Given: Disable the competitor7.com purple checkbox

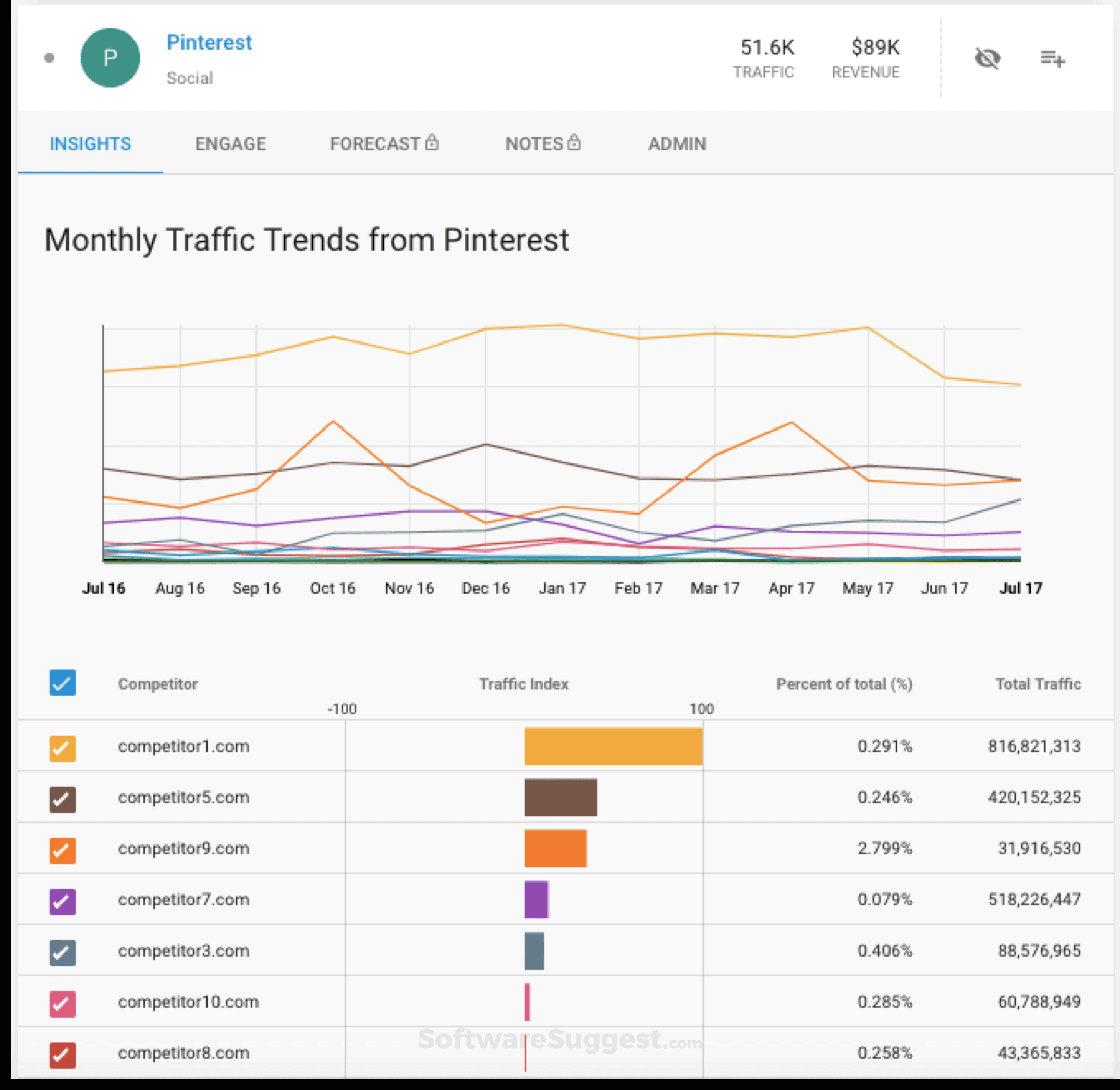Looking at the screenshot, I should (x=63, y=901).
